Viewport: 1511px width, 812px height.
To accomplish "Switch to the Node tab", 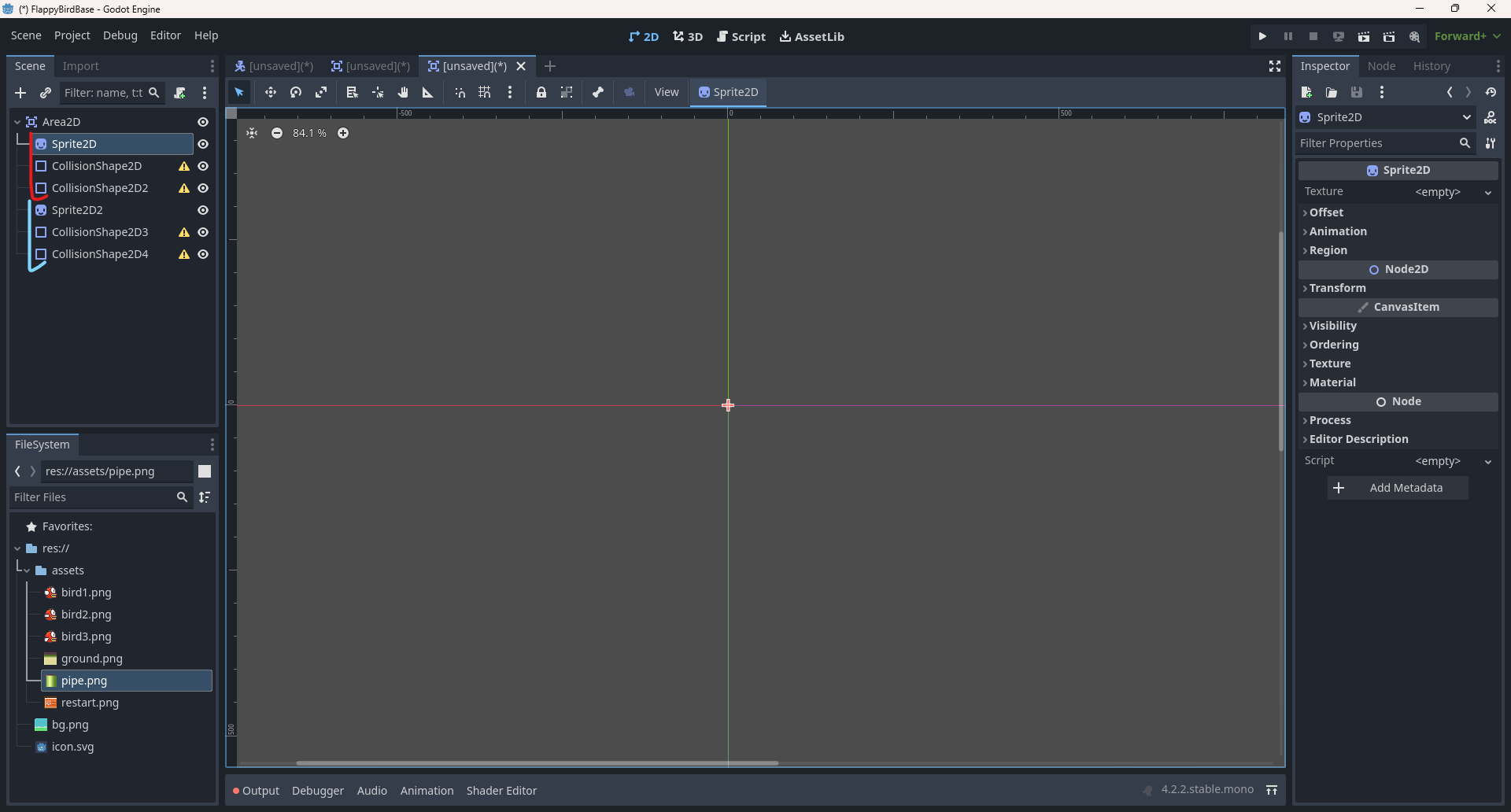I will [x=1381, y=66].
